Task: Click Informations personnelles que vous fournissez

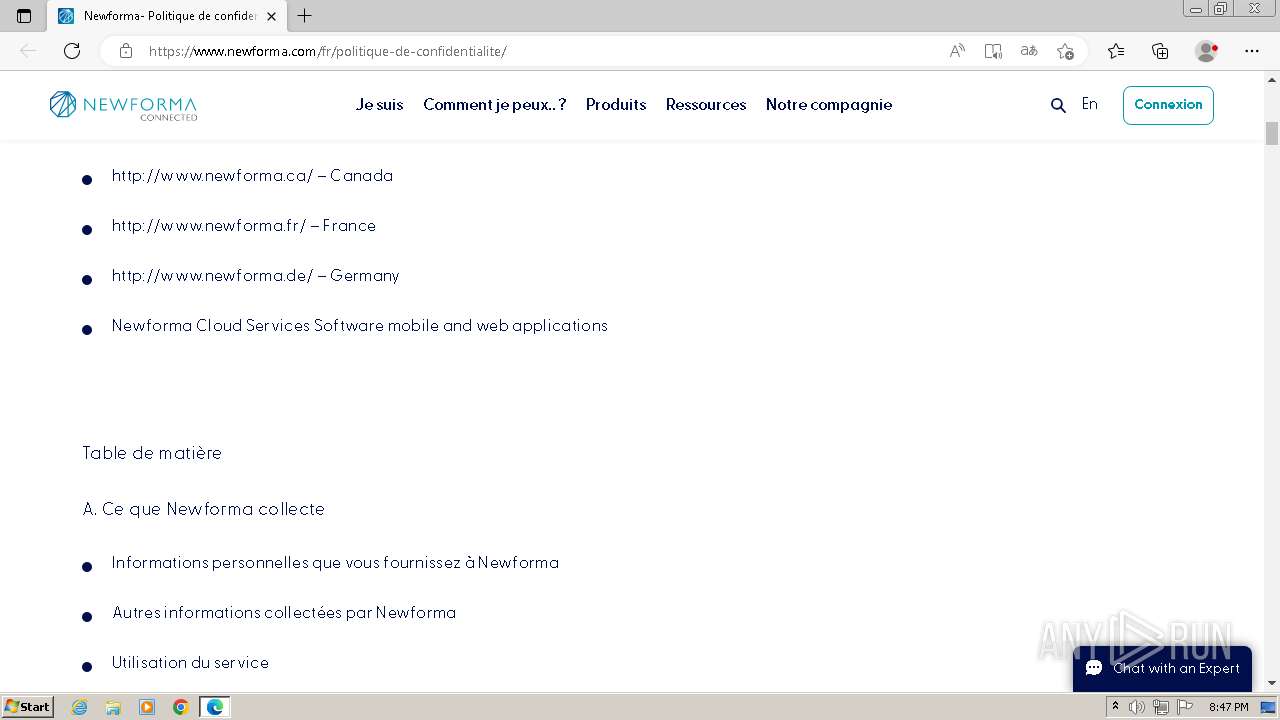Action: click(x=335, y=562)
